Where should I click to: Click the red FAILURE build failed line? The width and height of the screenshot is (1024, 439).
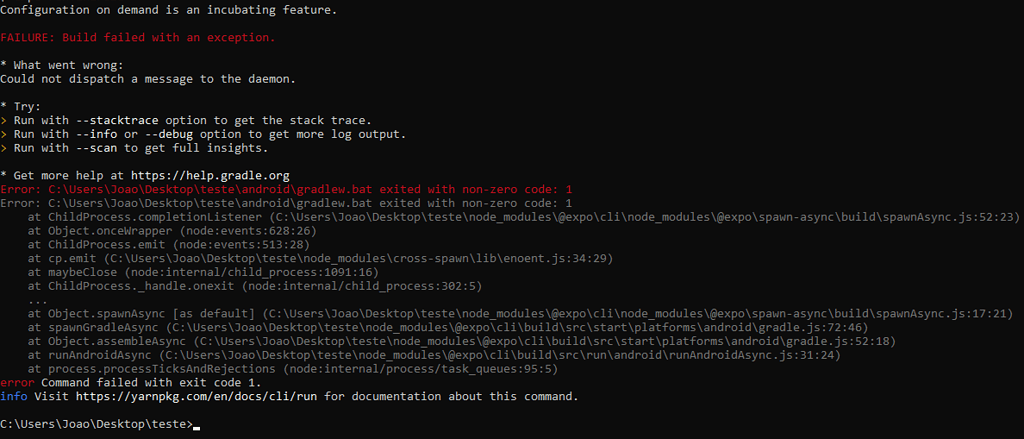coord(138,38)
